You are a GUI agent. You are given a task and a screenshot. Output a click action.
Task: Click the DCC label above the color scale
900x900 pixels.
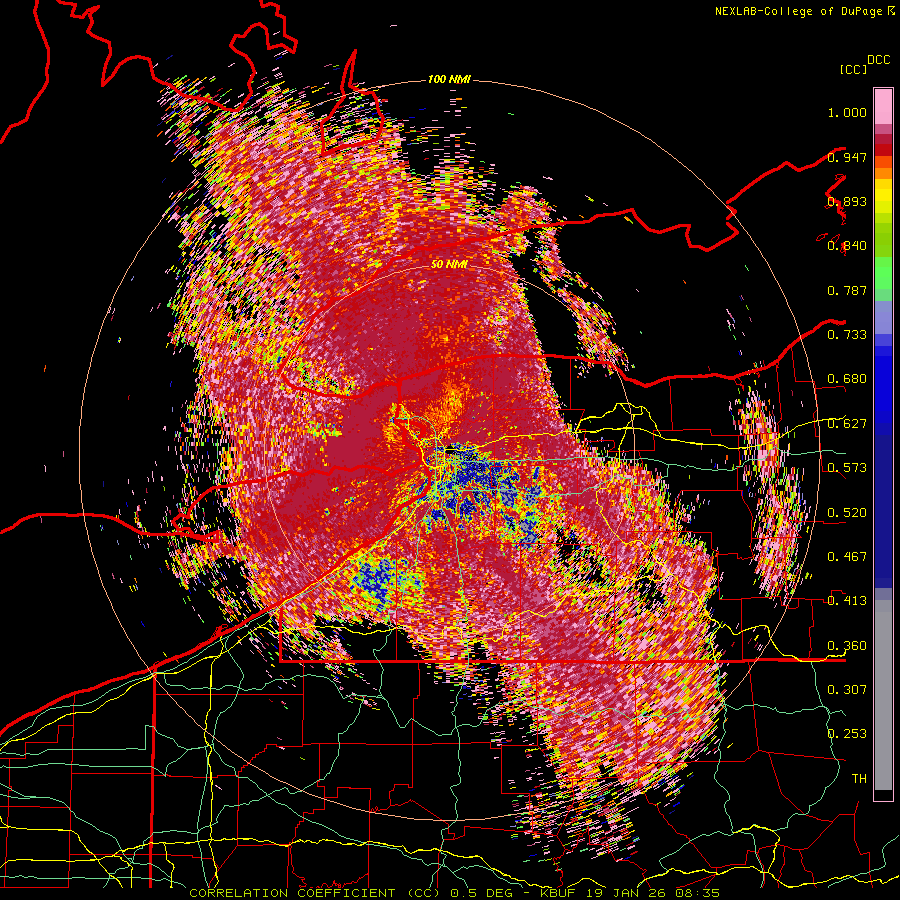[x=878, y=60]
